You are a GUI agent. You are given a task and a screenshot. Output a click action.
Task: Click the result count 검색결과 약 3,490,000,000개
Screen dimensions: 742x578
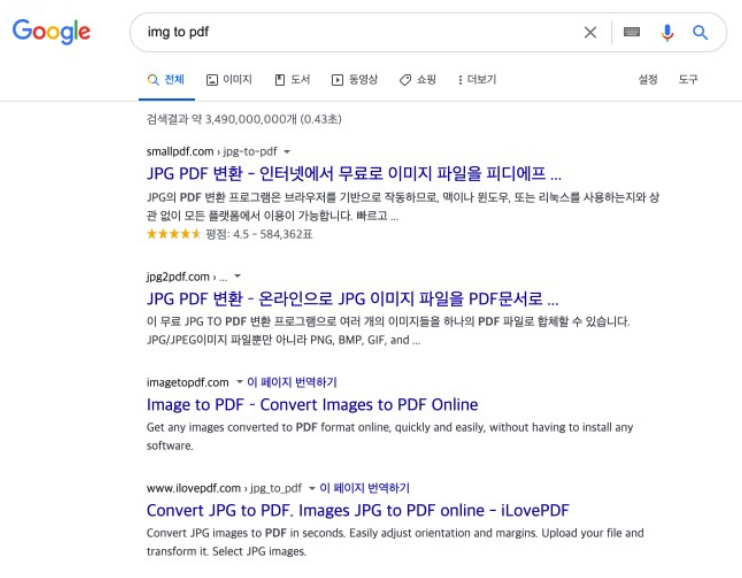tap(244, 119)
